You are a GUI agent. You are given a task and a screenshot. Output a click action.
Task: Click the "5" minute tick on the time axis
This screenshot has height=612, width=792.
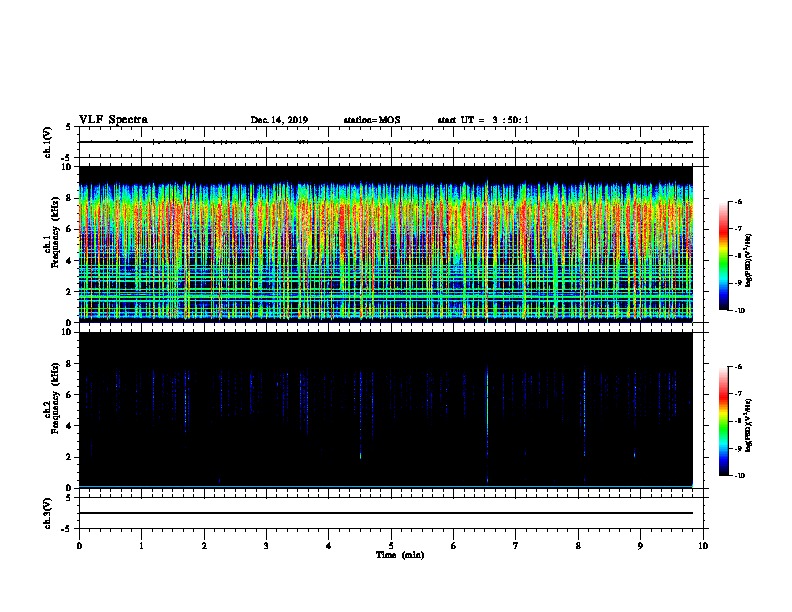(x=391, y=546)
